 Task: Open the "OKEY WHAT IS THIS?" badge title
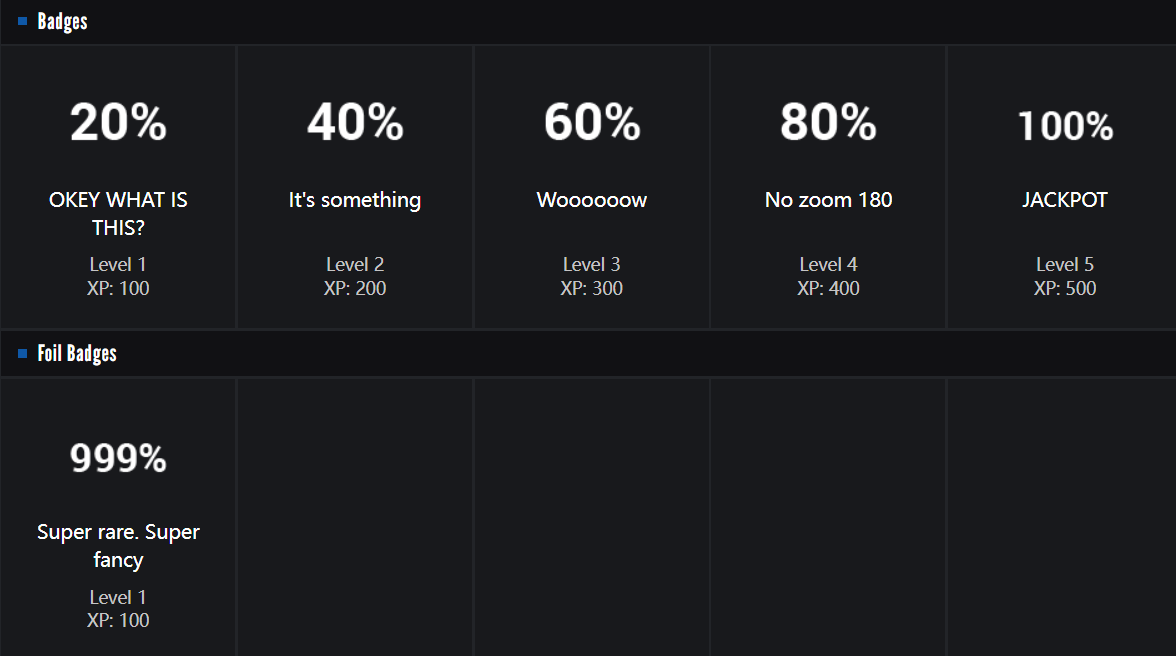[118, 214]
